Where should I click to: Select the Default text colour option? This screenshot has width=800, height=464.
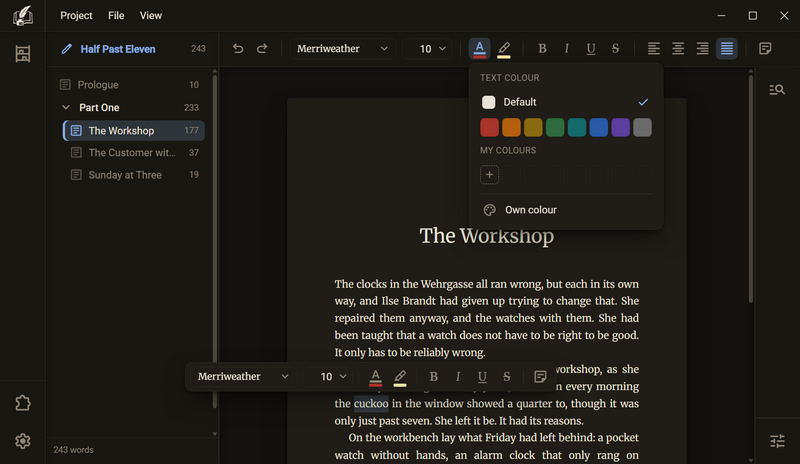pos(566,102)
